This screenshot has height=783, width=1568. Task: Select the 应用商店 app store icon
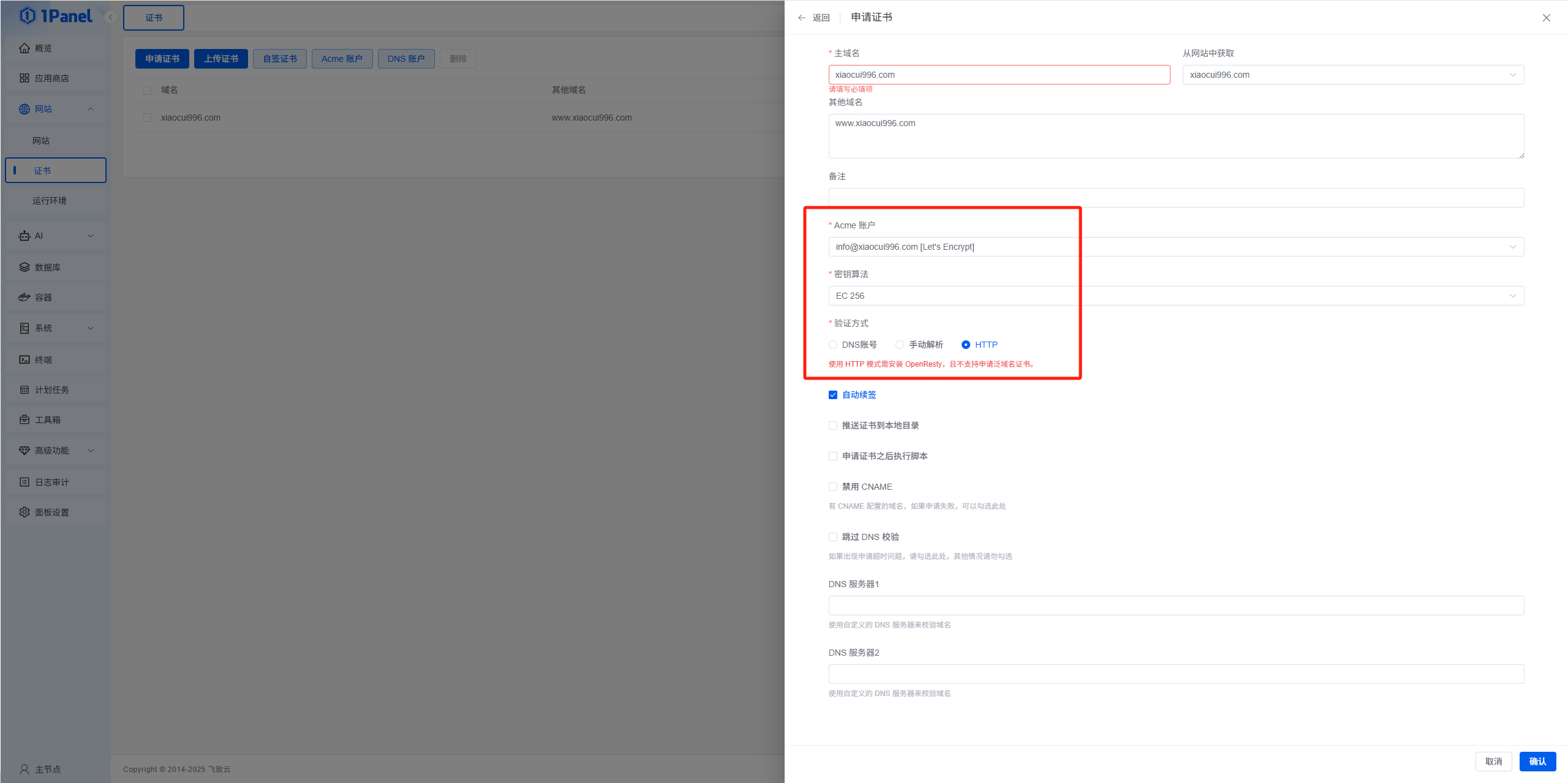24,78
